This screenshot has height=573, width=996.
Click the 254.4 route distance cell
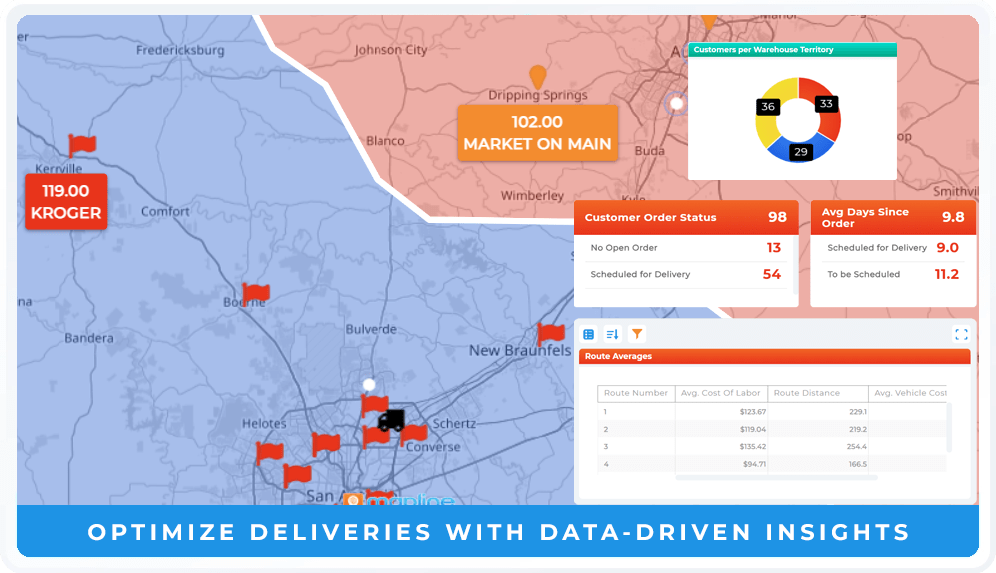(818, 447)
